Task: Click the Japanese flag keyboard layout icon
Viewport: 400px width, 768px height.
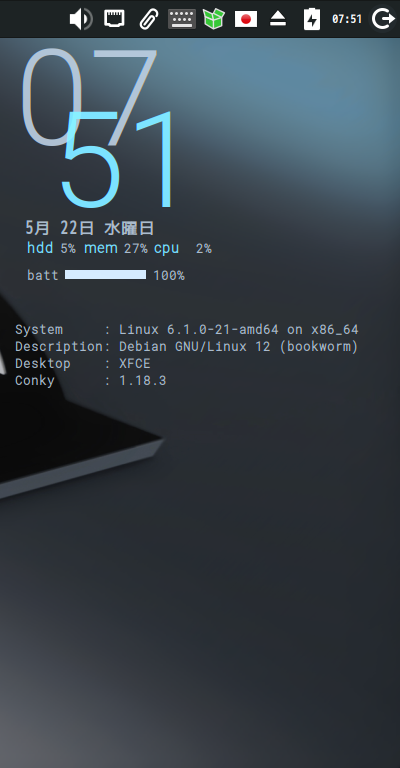Action: click(x=246, y=20)
